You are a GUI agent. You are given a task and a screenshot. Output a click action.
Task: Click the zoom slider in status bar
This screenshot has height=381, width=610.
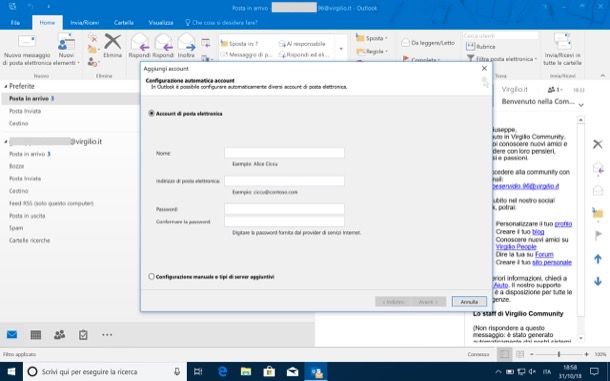click(x=559, y=354)
